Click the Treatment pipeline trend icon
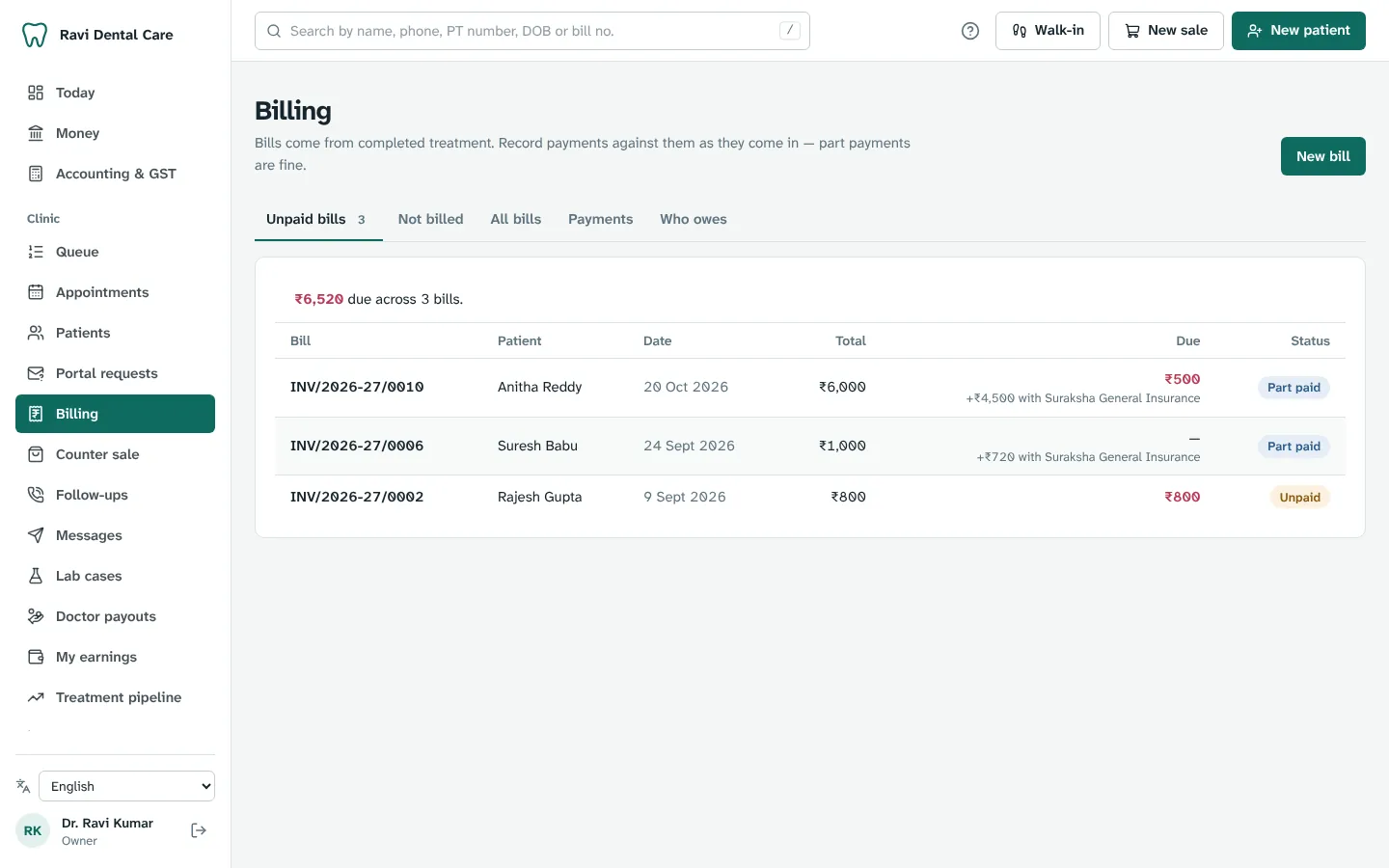Screen dimensions: 1389x868 (x=36, y=697)
